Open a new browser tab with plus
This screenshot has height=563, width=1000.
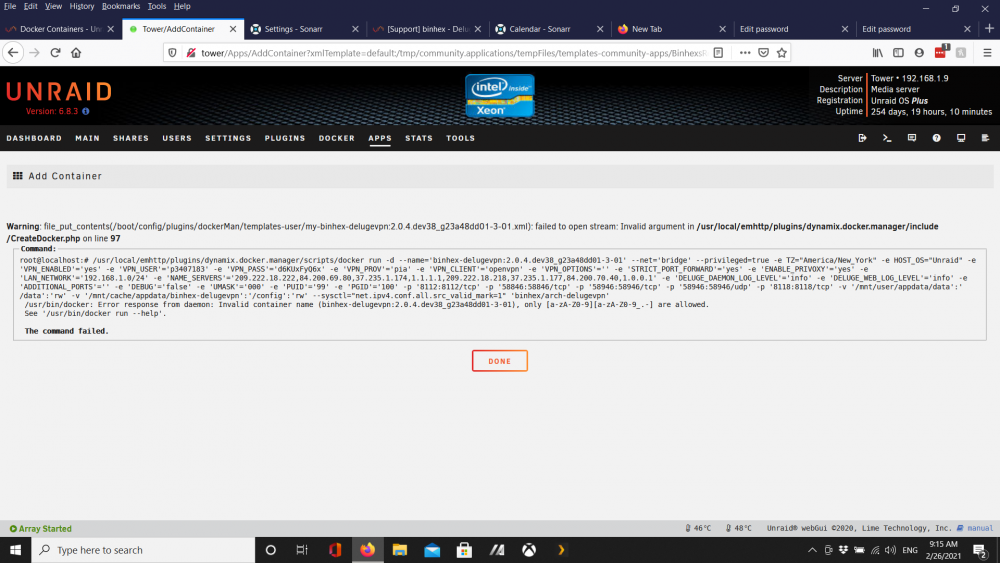click(x=989, y=29)
